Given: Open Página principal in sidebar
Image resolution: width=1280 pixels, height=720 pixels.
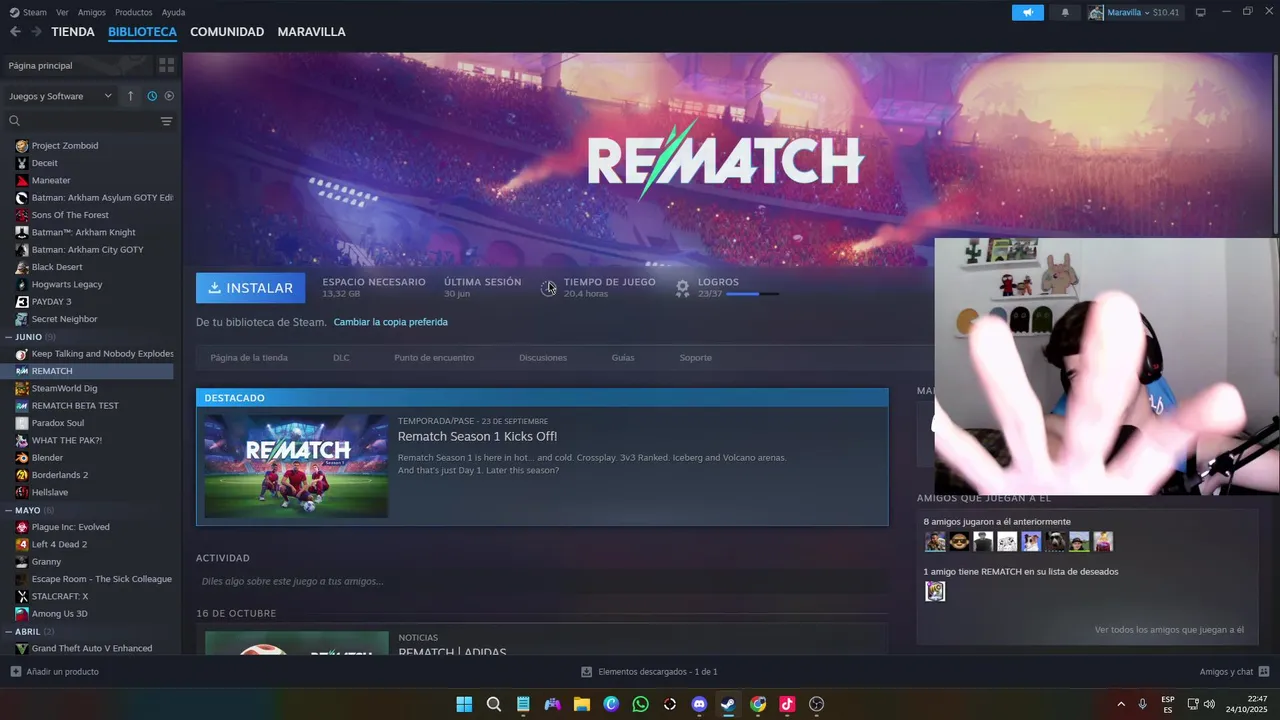Looking at the screenshot, I should [x=78, y=65].
